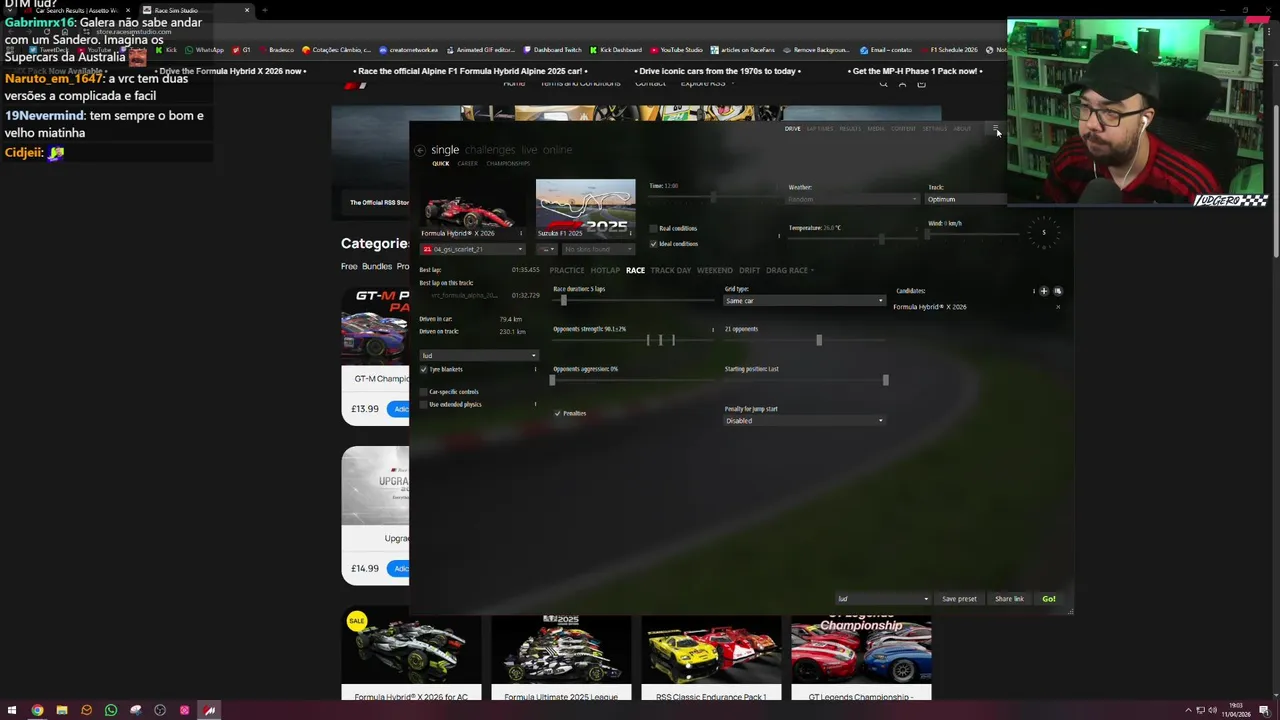Open Chrome from the taskbar

click(x=37, y=710)
